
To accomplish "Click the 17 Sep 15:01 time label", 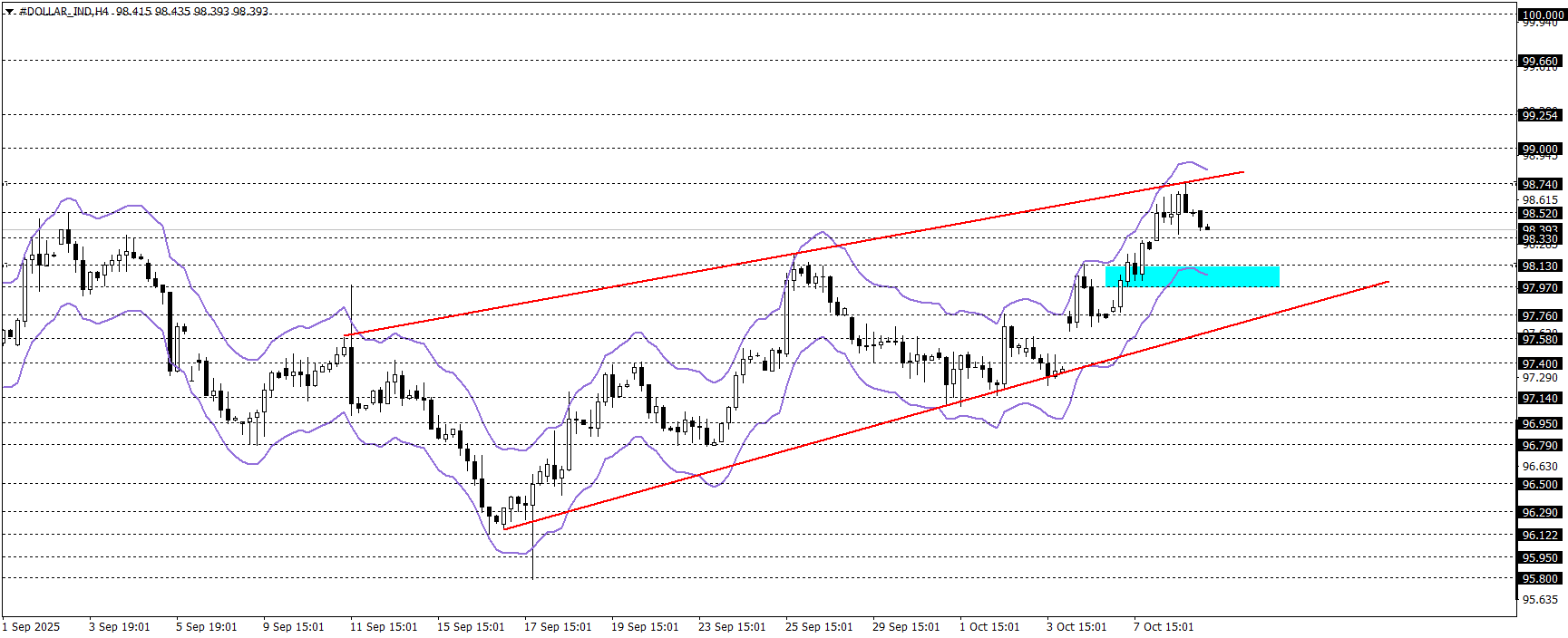I will (x=558, y=626).
